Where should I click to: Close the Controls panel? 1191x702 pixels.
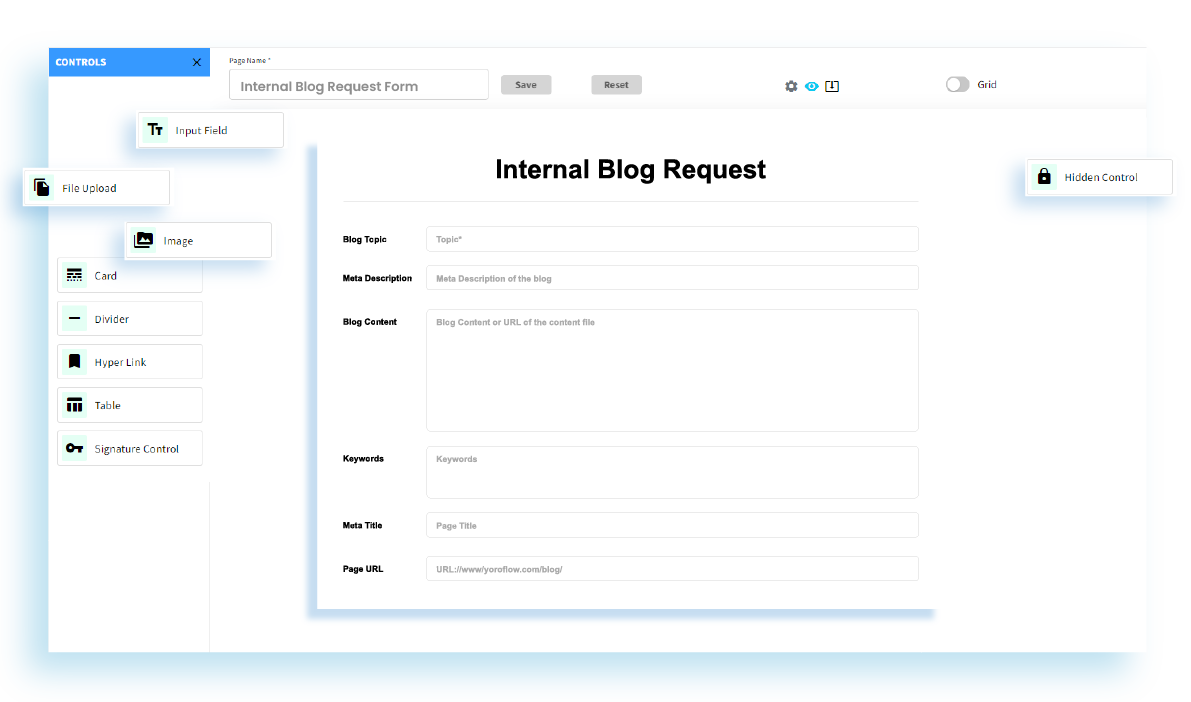[x=196, y=61]
